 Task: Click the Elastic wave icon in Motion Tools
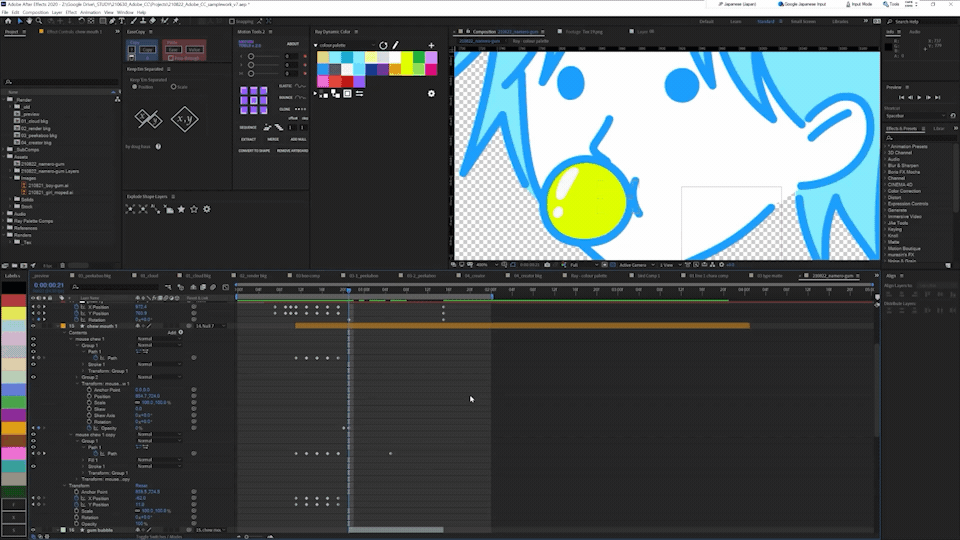coord(300,86)
